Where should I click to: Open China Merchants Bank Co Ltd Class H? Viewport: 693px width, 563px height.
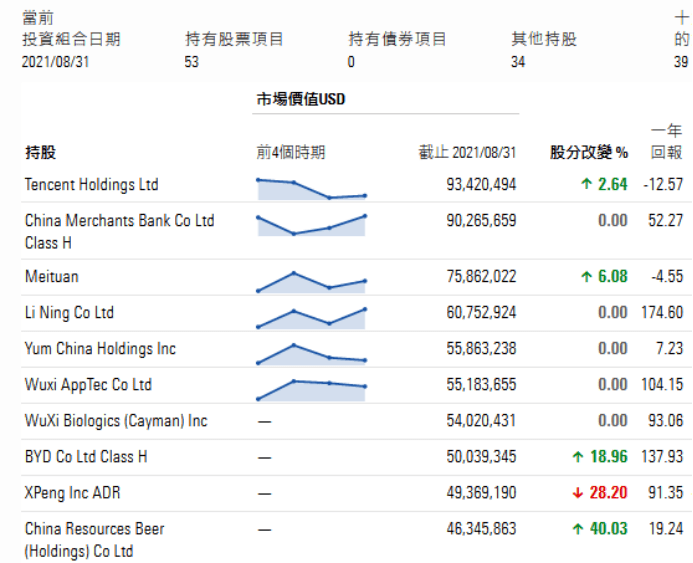pos(119,231)
